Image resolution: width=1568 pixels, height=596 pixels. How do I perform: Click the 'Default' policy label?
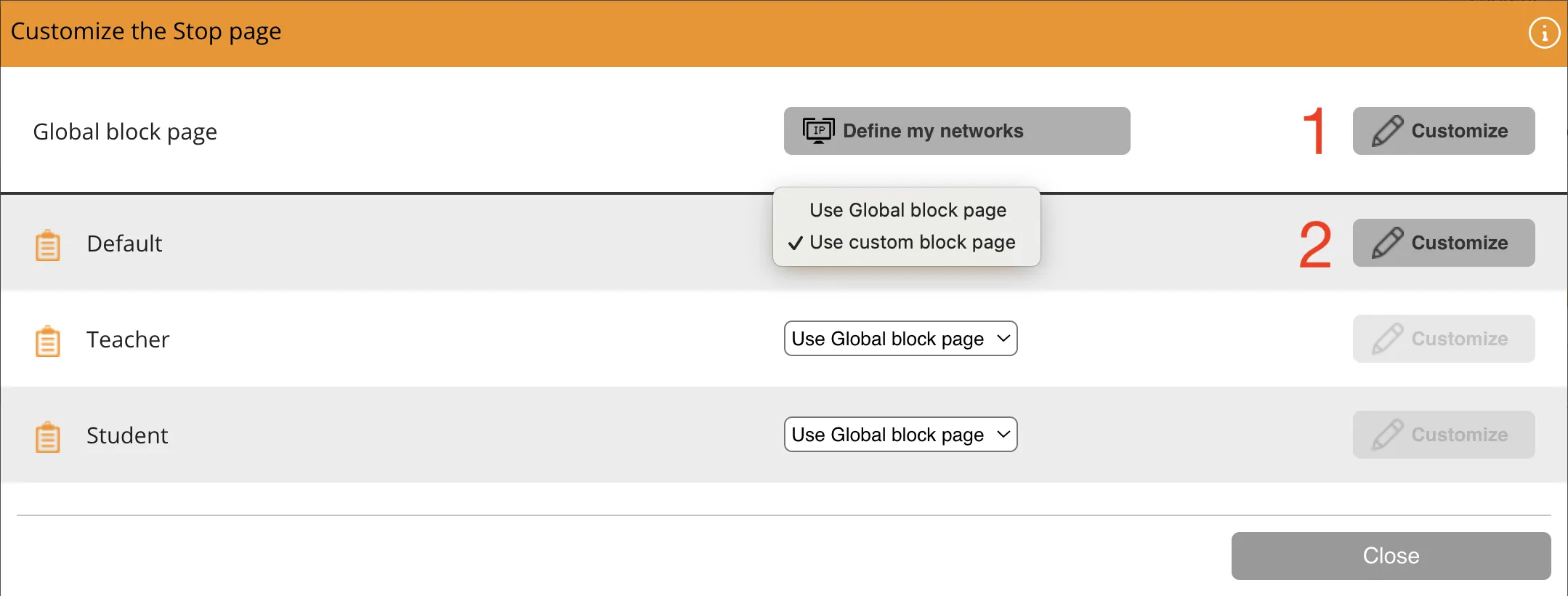(124, 243)
